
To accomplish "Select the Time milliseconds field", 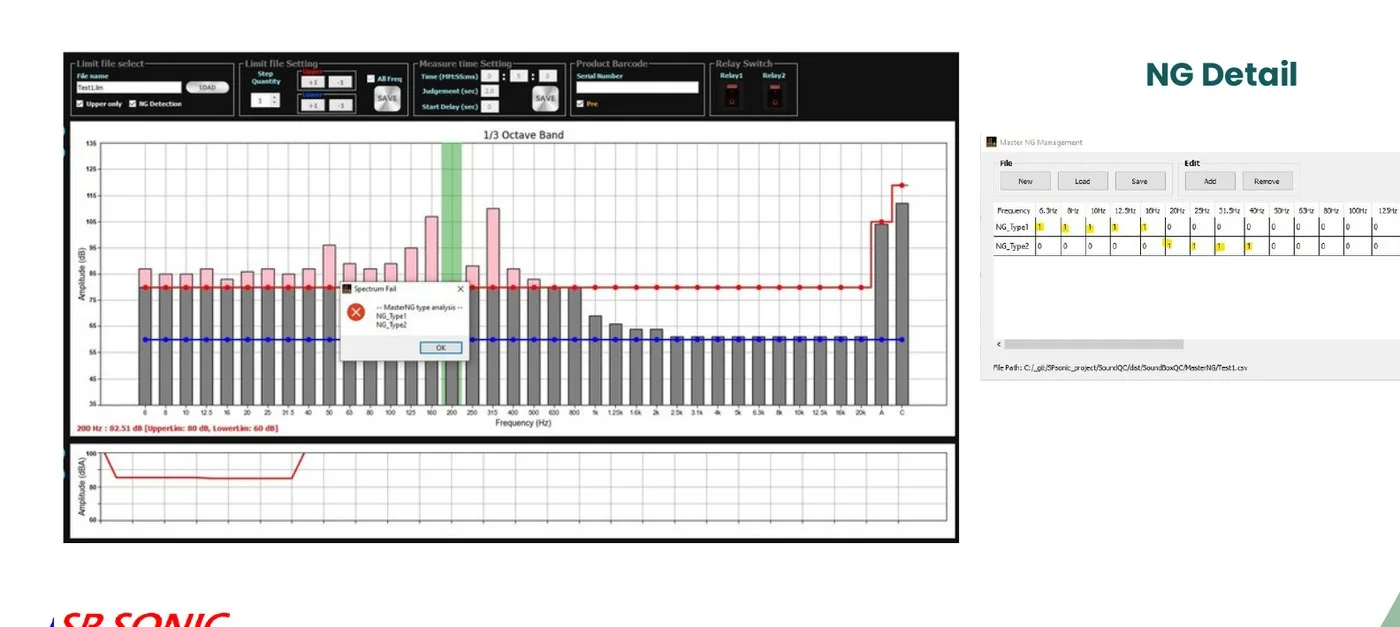I will pyautogui.click(x=547, y=76).
